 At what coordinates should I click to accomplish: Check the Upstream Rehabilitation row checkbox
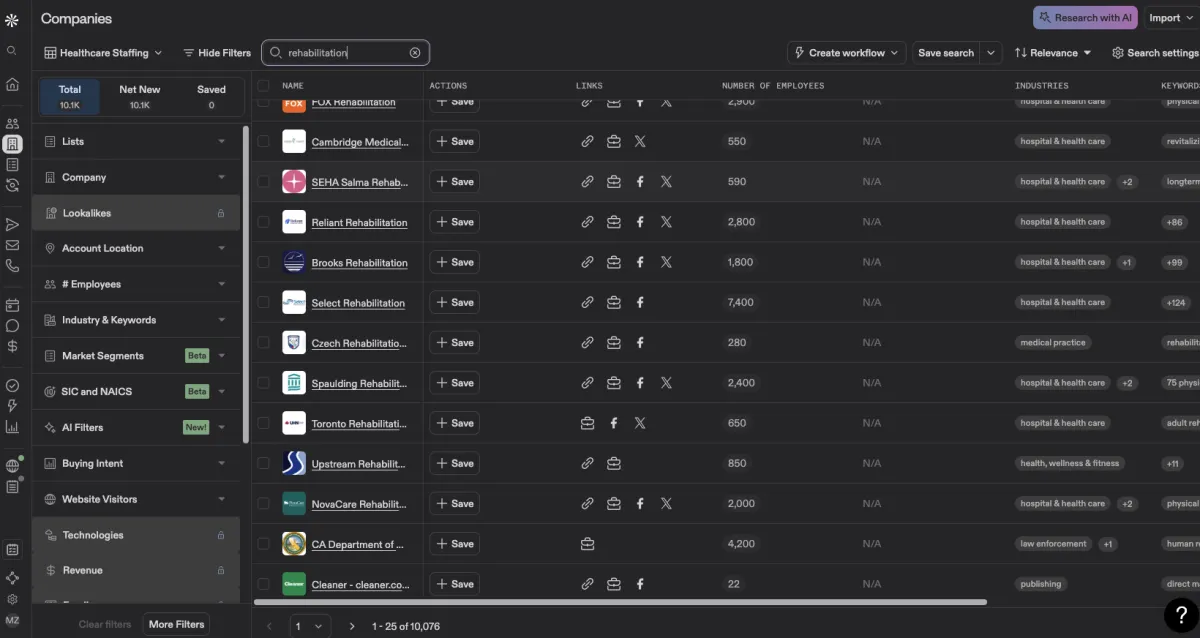coord(263,463)
